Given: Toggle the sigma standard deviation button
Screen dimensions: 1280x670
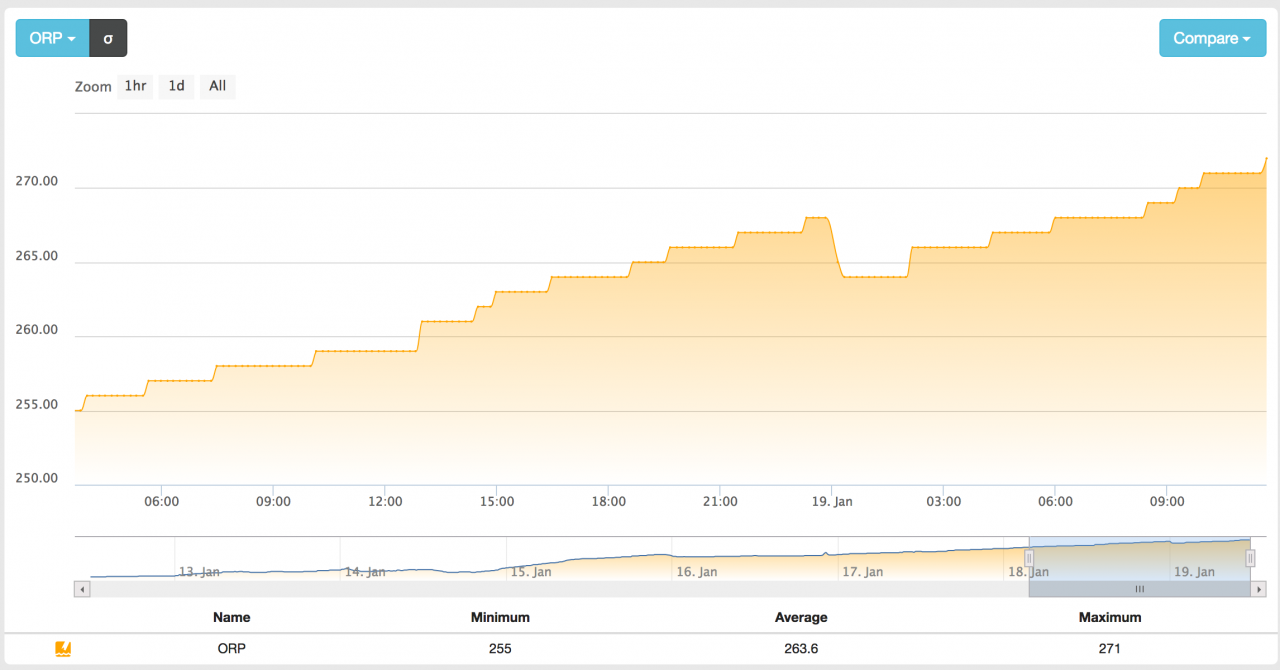Looking at the screenshot, I should click(x=108, y=38).
